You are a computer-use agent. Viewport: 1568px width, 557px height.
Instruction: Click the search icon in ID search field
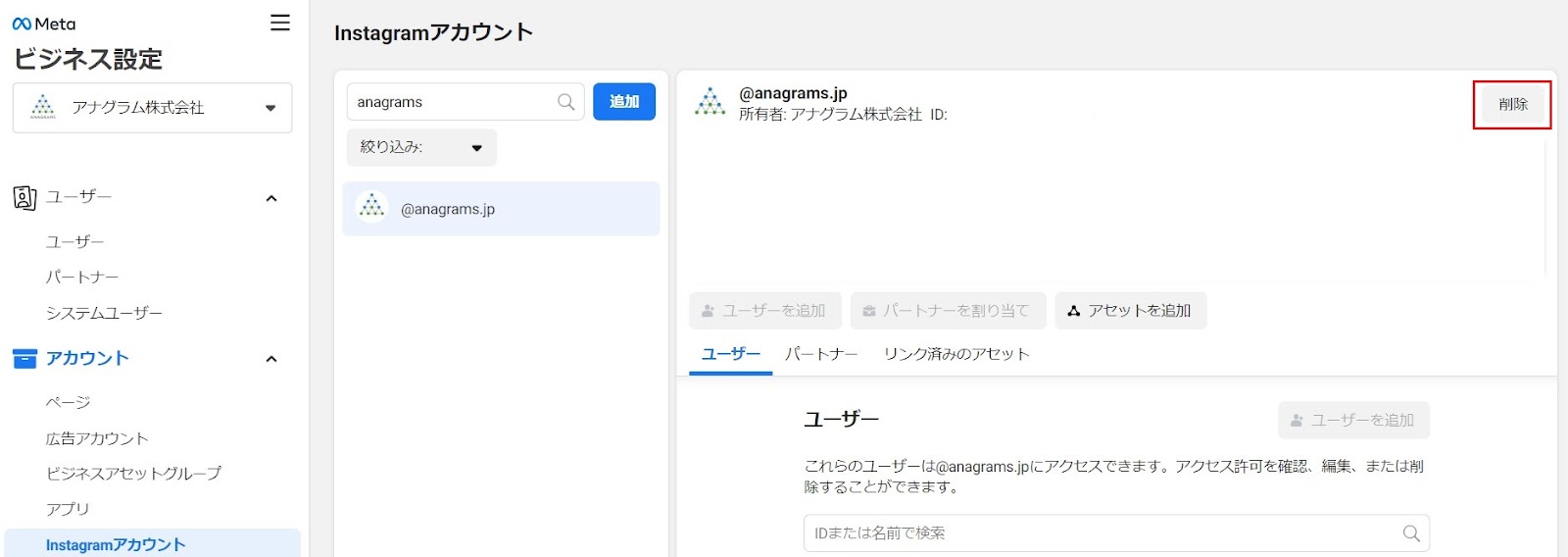pos(1410,533)
